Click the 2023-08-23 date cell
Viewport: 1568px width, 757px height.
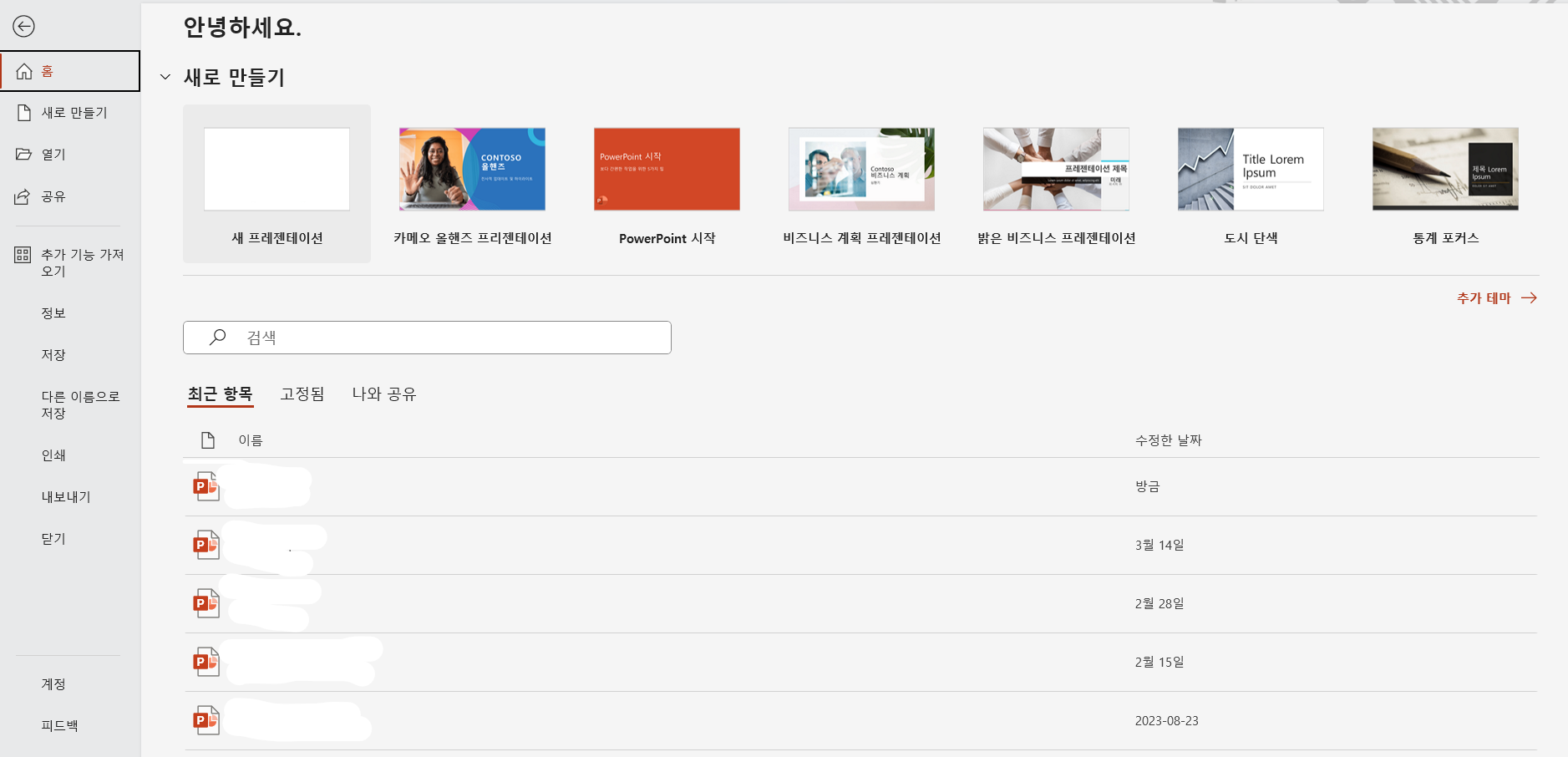[1166, 720]
